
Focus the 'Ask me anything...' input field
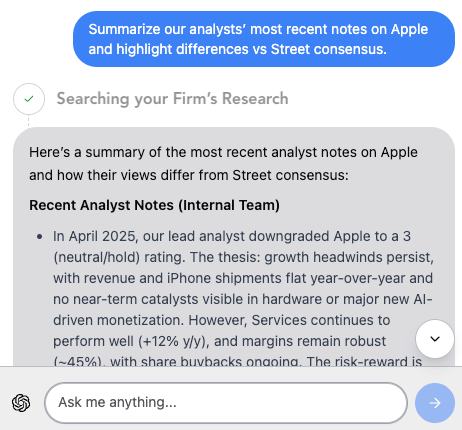(226, 403)
